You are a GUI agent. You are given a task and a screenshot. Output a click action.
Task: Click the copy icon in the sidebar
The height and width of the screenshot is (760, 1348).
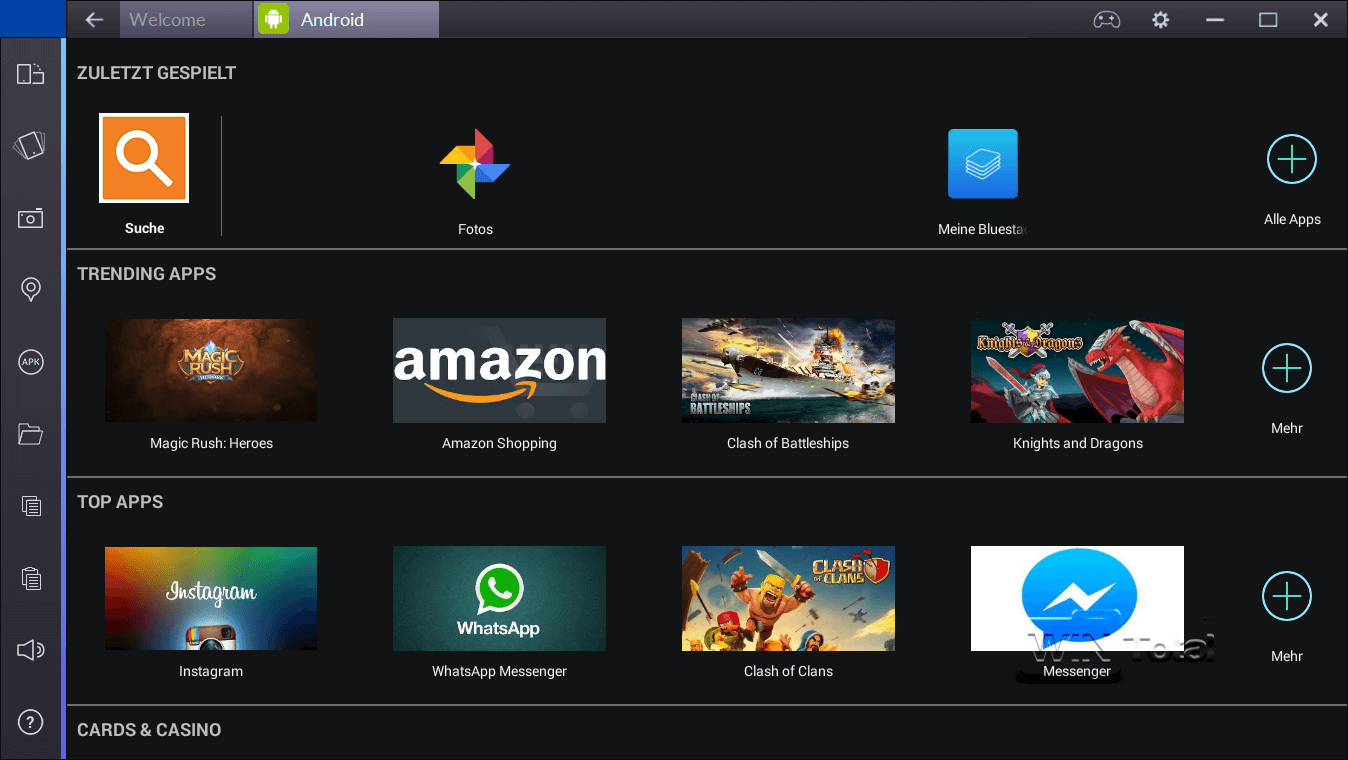(x=30, y=506)
